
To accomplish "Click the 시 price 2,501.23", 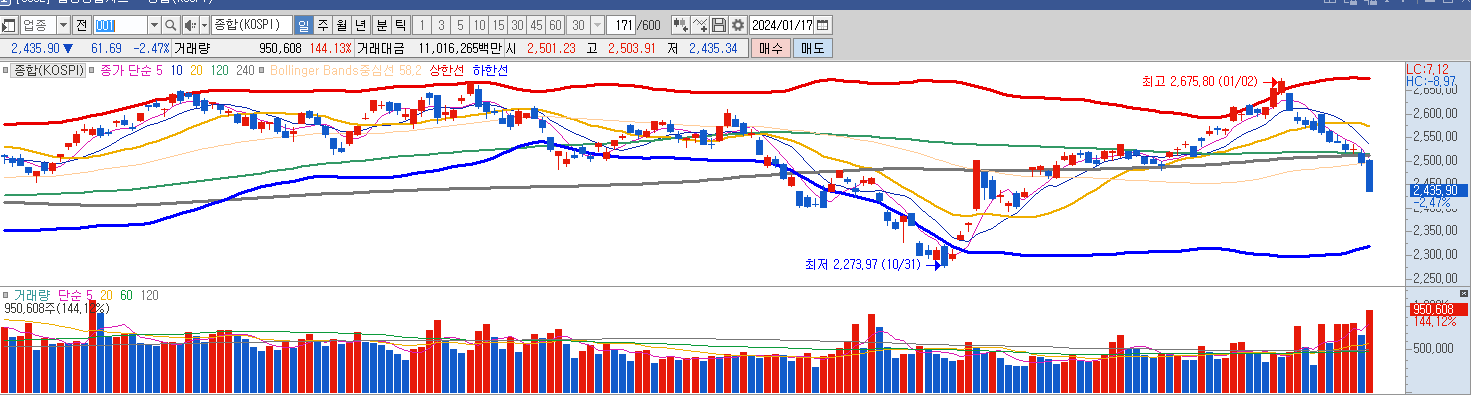I will pyautogui.click(x=552, y=48).
